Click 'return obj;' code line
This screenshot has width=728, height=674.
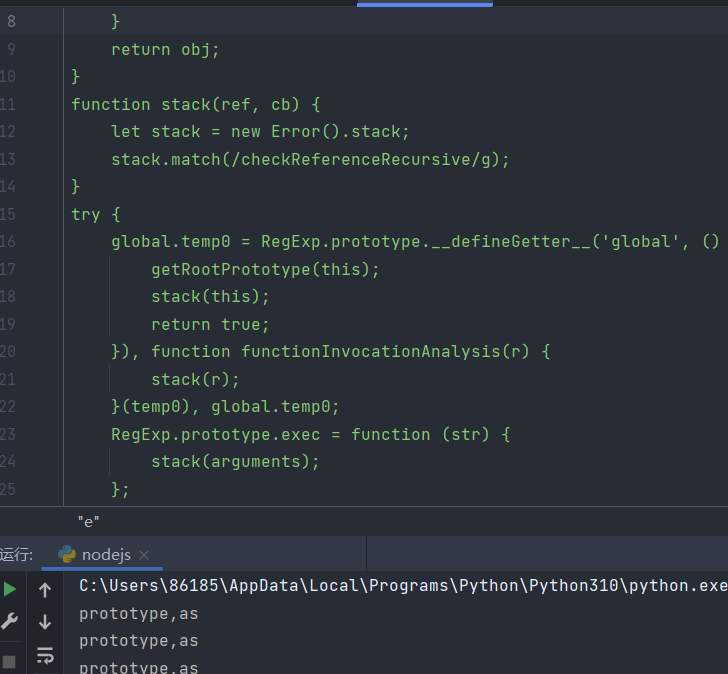coord(165,49)
